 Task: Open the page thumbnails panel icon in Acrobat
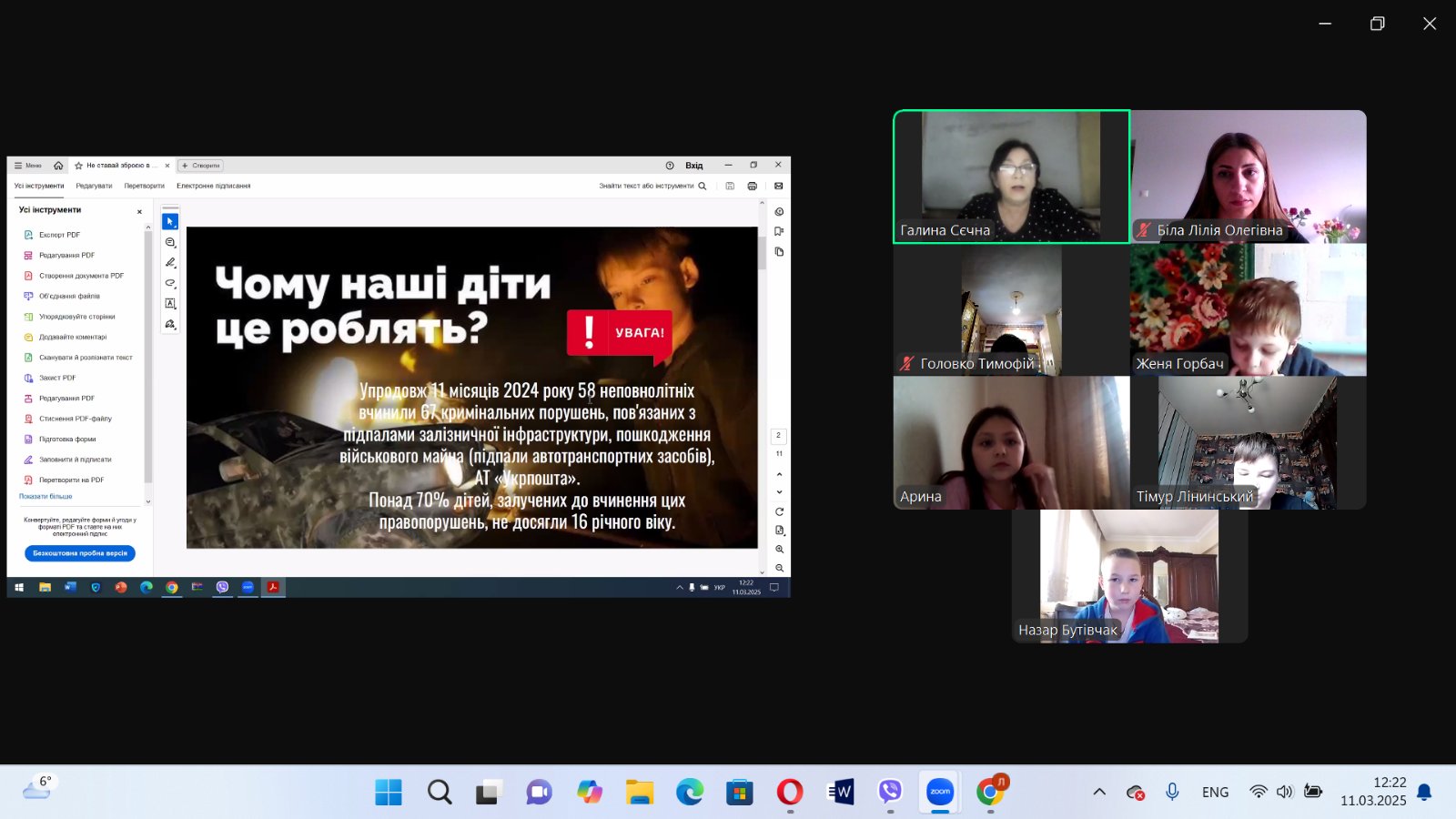click(x=779, y=252)
